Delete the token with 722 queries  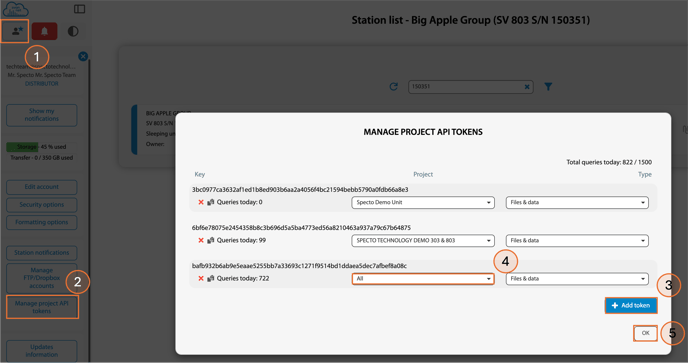[201, 278]
